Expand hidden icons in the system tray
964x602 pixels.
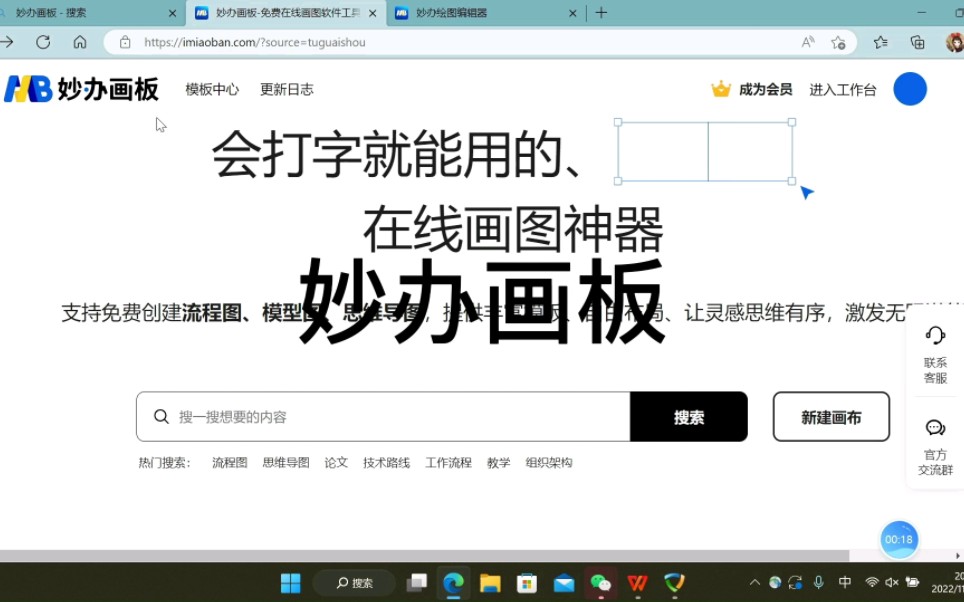tap(755, 583)
